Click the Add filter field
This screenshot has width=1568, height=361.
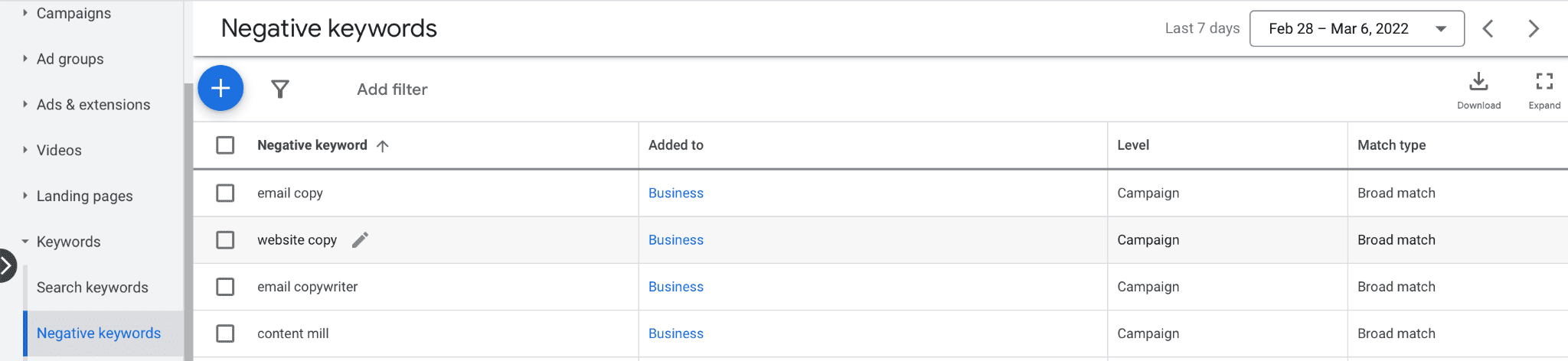(x=392, y=89)
